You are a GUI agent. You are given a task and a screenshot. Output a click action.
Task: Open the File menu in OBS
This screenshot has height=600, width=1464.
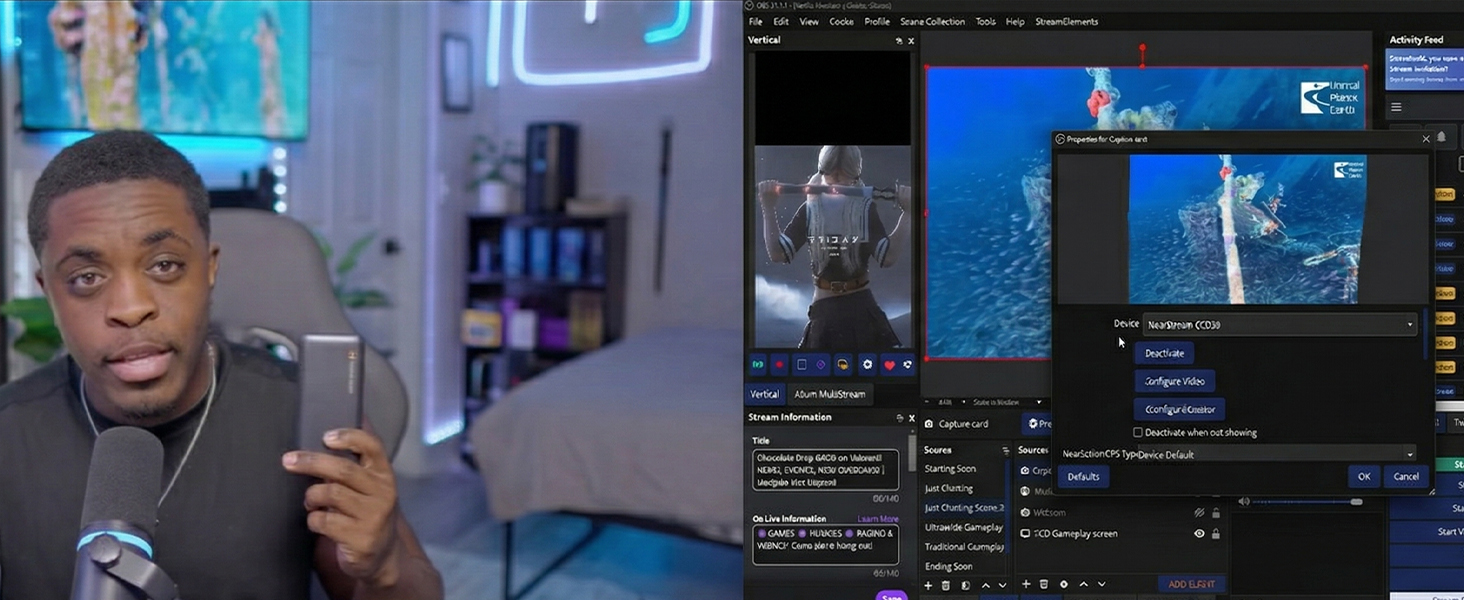click(755, 21)
